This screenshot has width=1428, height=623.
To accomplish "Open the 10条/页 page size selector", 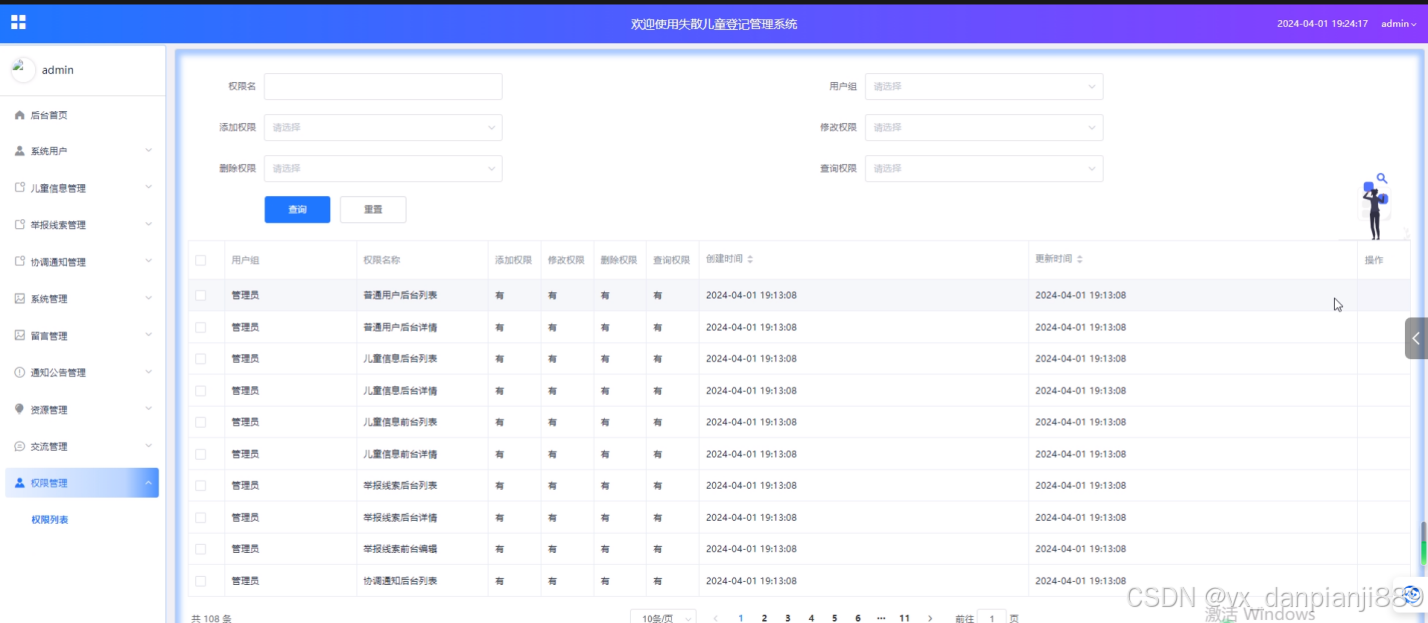I will click(x=663, y=618).
